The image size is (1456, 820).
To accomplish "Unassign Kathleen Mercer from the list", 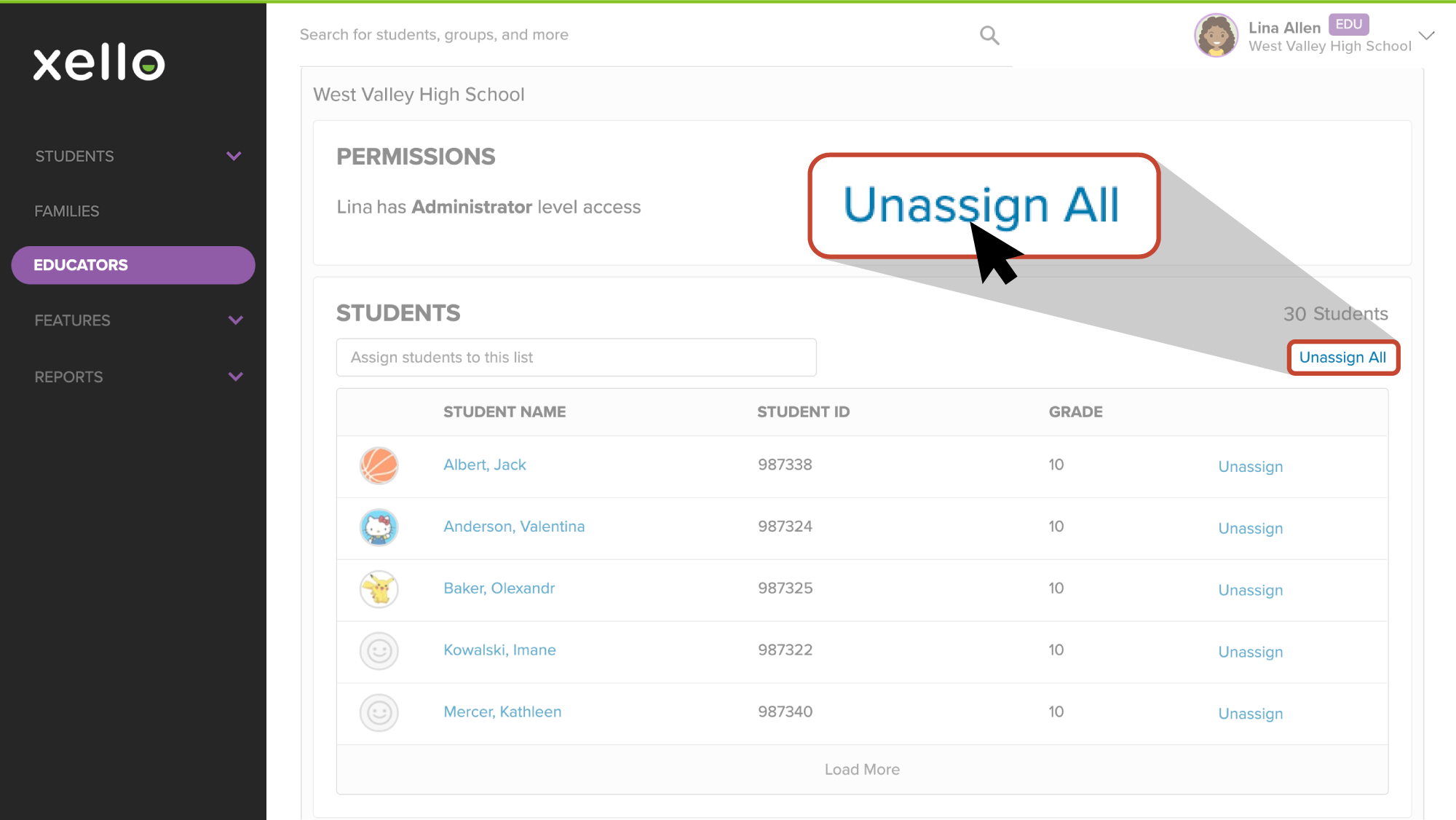I will point(1250,714).
